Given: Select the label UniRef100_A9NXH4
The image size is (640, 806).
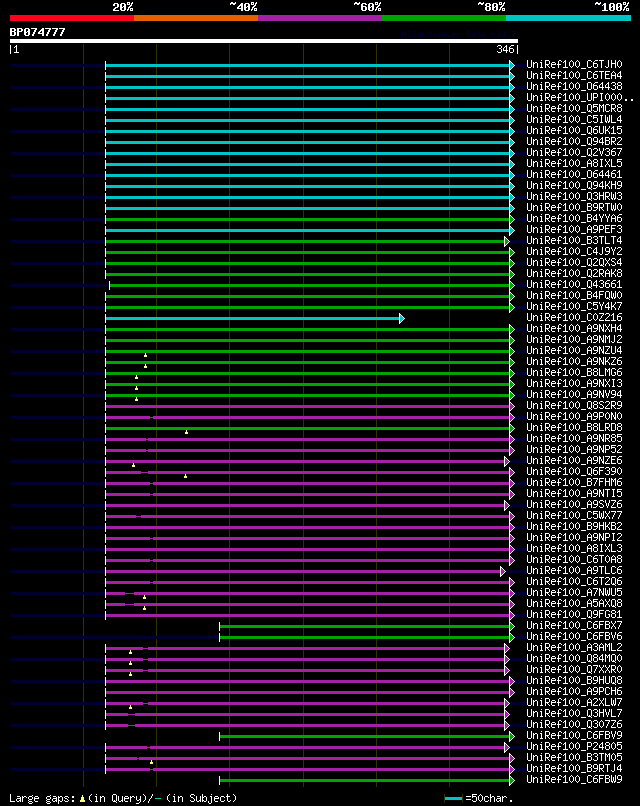Looking at the screenshot, I should click(x=574, y=328).
